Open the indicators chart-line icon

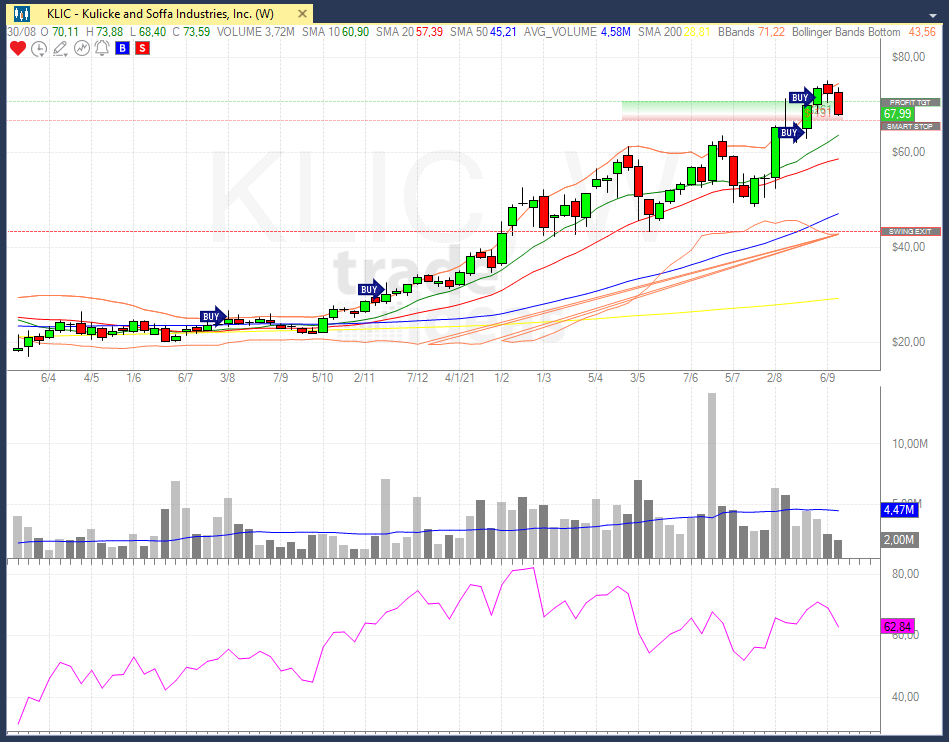click(x=82, y=48)
